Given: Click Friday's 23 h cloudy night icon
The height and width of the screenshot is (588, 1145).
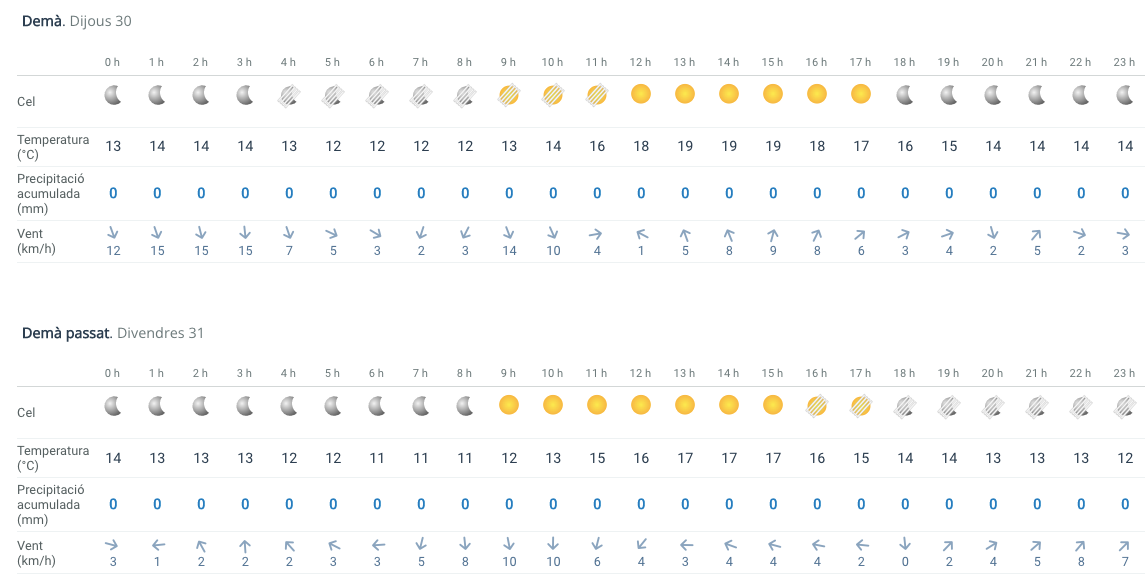Looking at the screenshot, I should coord(1125,406).
